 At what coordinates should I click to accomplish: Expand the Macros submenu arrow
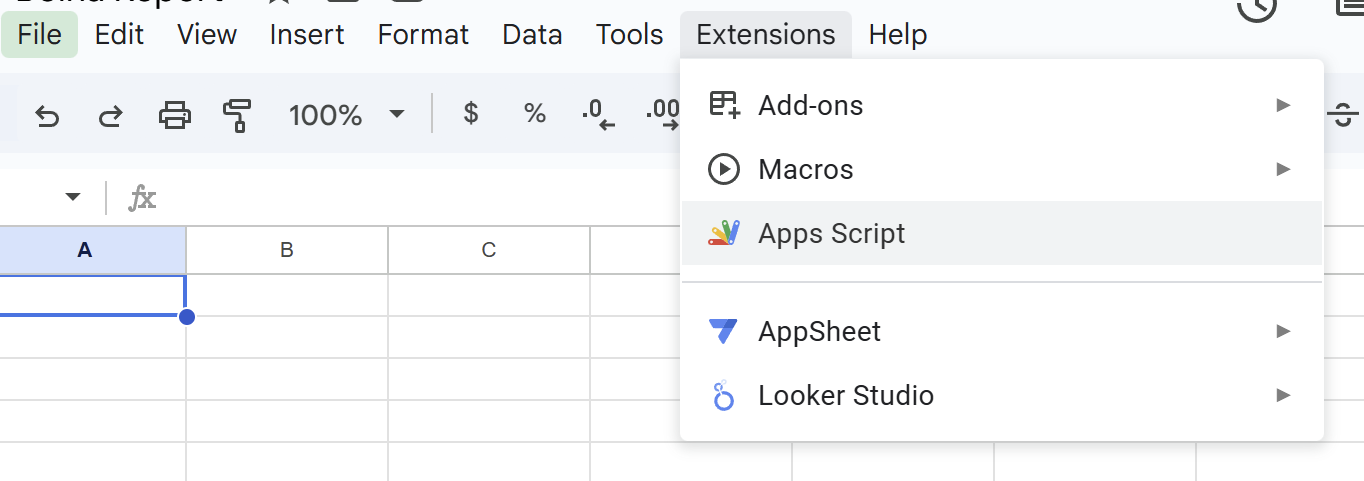pos(1284,169)
